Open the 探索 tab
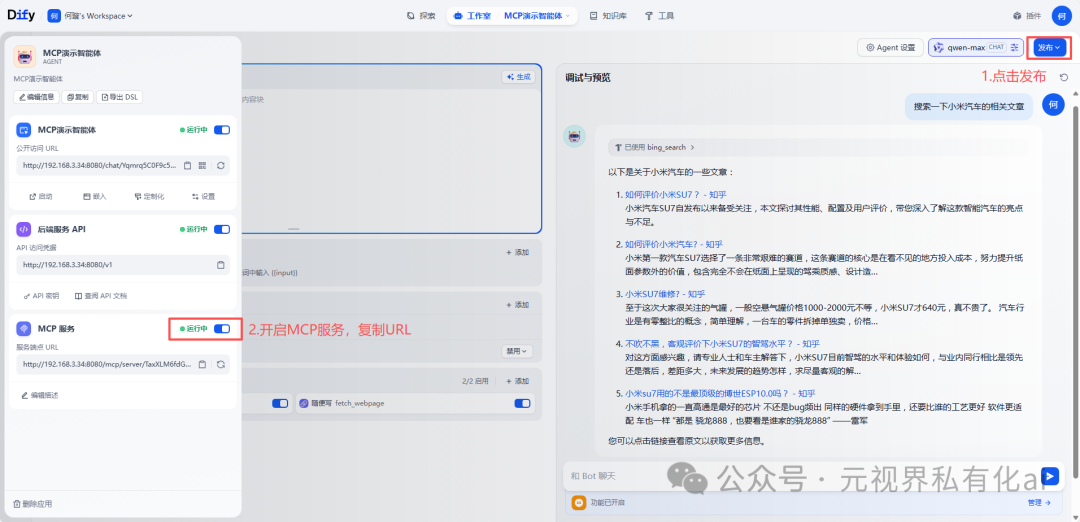 pyautogui.click(x=421, y=15)
